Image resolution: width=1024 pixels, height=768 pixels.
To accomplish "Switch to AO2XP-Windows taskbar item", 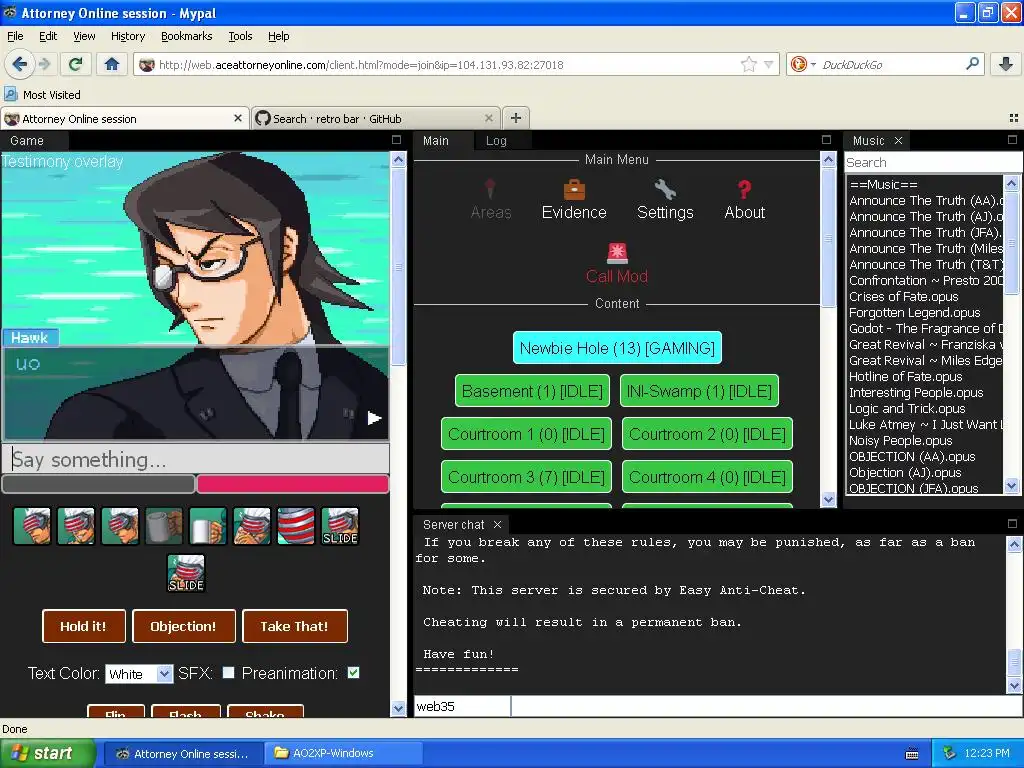I will [343, 753].
